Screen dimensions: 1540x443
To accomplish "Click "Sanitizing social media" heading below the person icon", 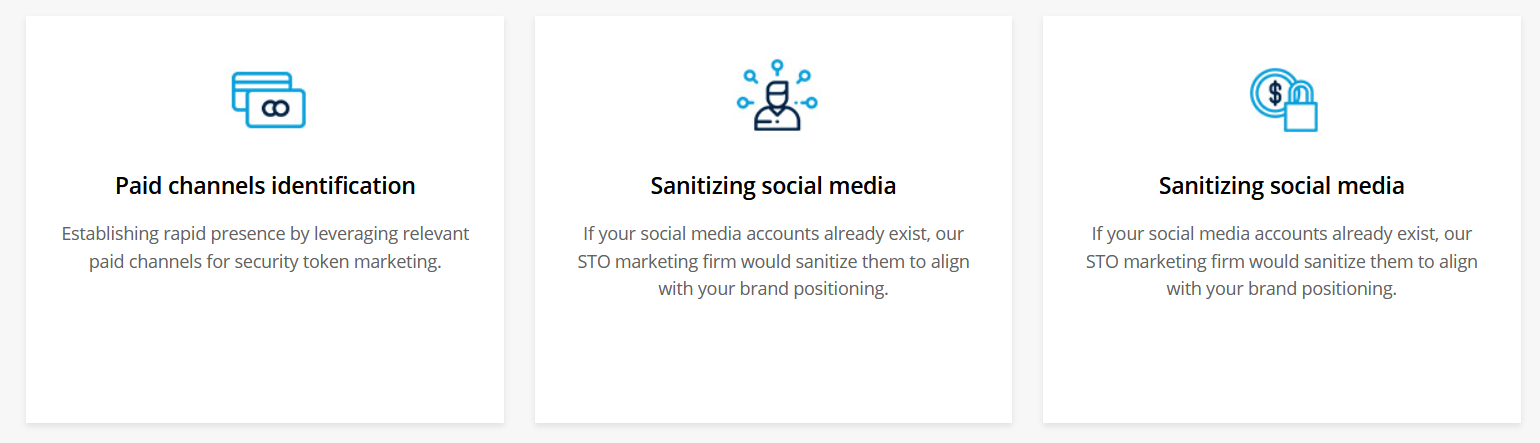I will tap(773, 186).
